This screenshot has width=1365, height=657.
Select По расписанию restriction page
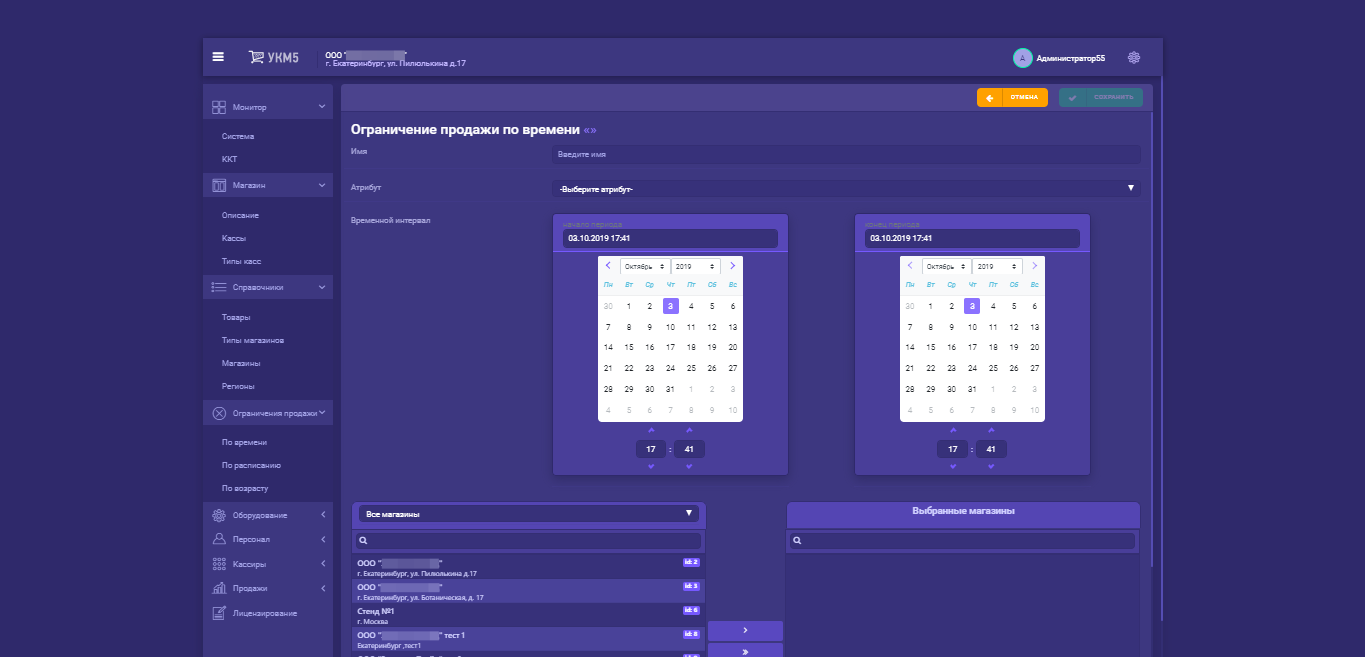(251, 465)
